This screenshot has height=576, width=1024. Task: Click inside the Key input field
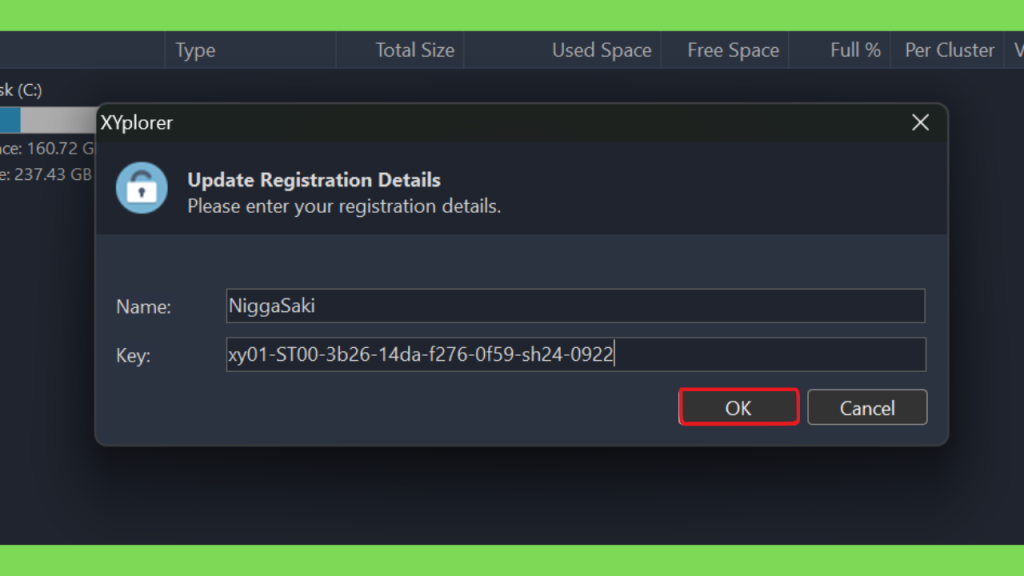[575, 355]
